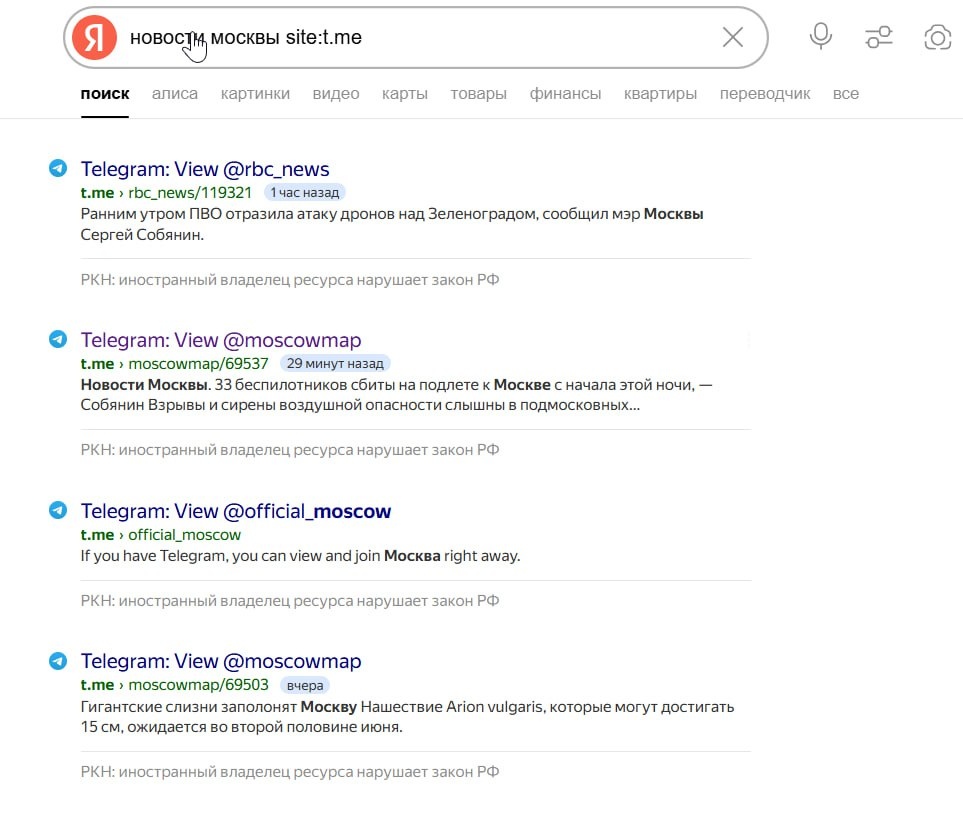Viewport: 963px width, 827px height.
Task: Clear the search query with X button
Action: [733, 37]
